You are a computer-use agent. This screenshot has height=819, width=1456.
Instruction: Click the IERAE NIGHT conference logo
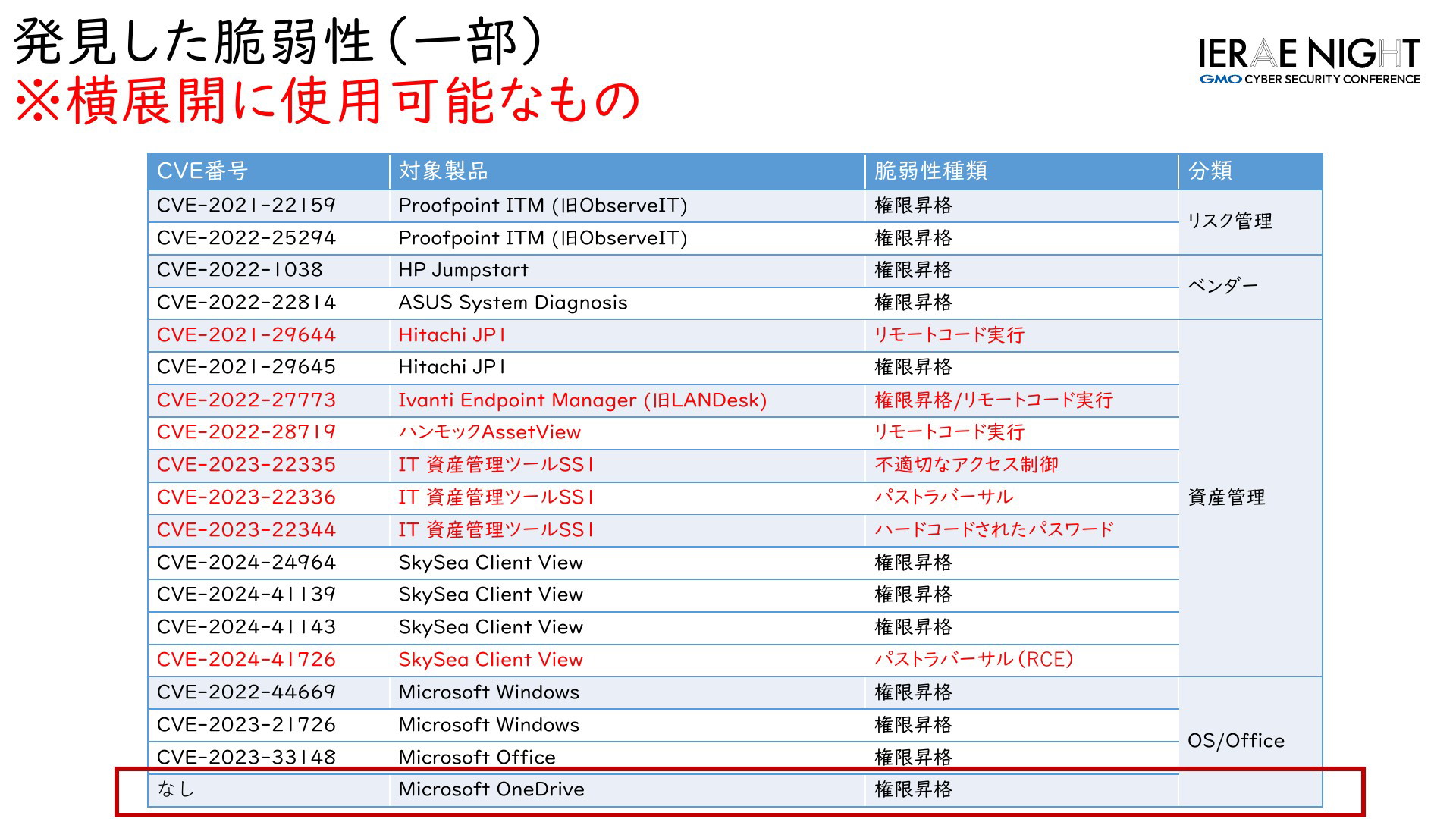(1309, 61)
